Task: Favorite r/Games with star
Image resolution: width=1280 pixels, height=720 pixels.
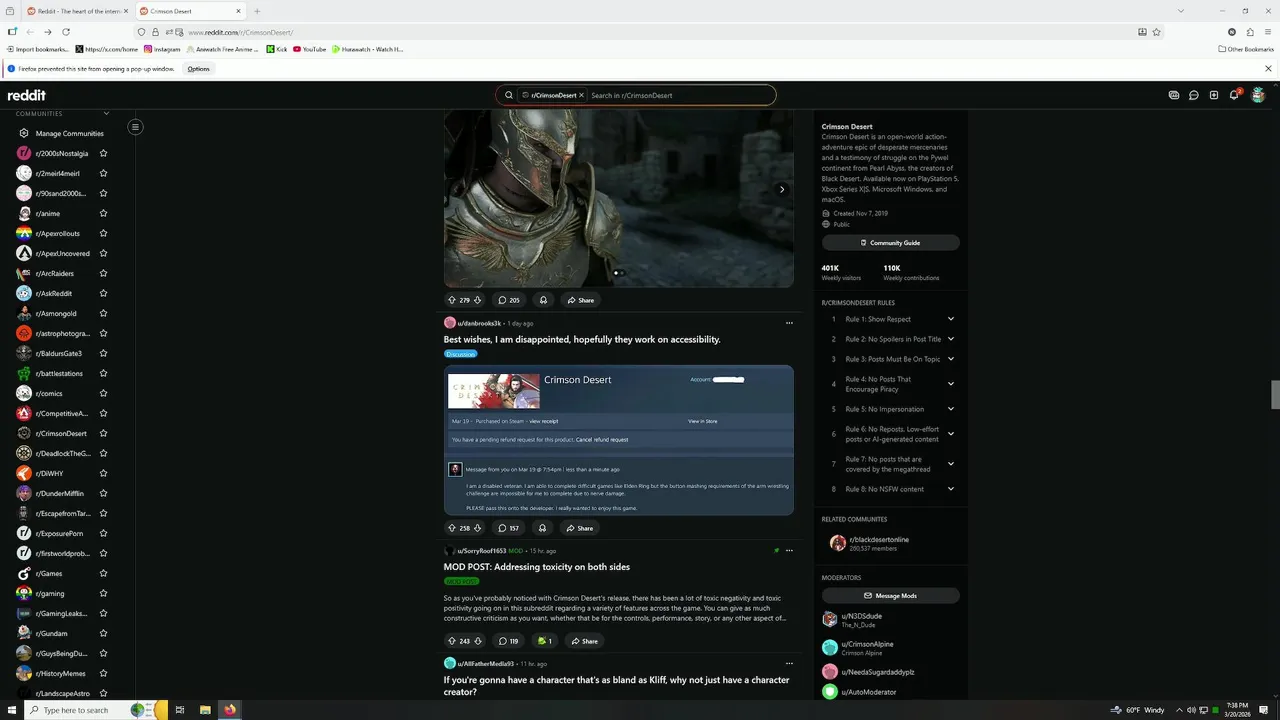Action: pyautogui.click(x=103, y=573)
